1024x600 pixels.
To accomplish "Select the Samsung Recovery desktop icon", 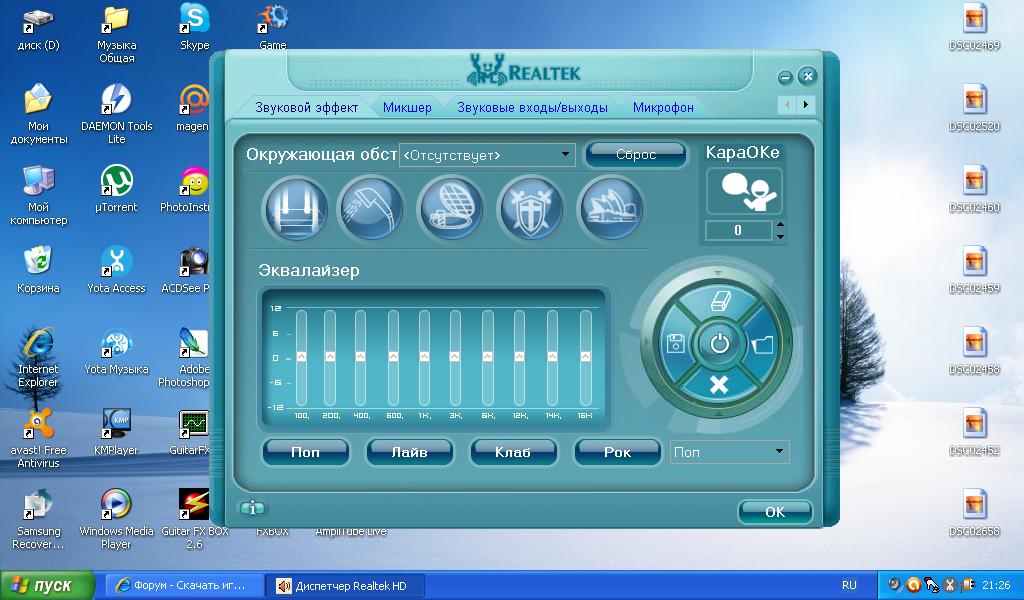I will pos(38,520).
